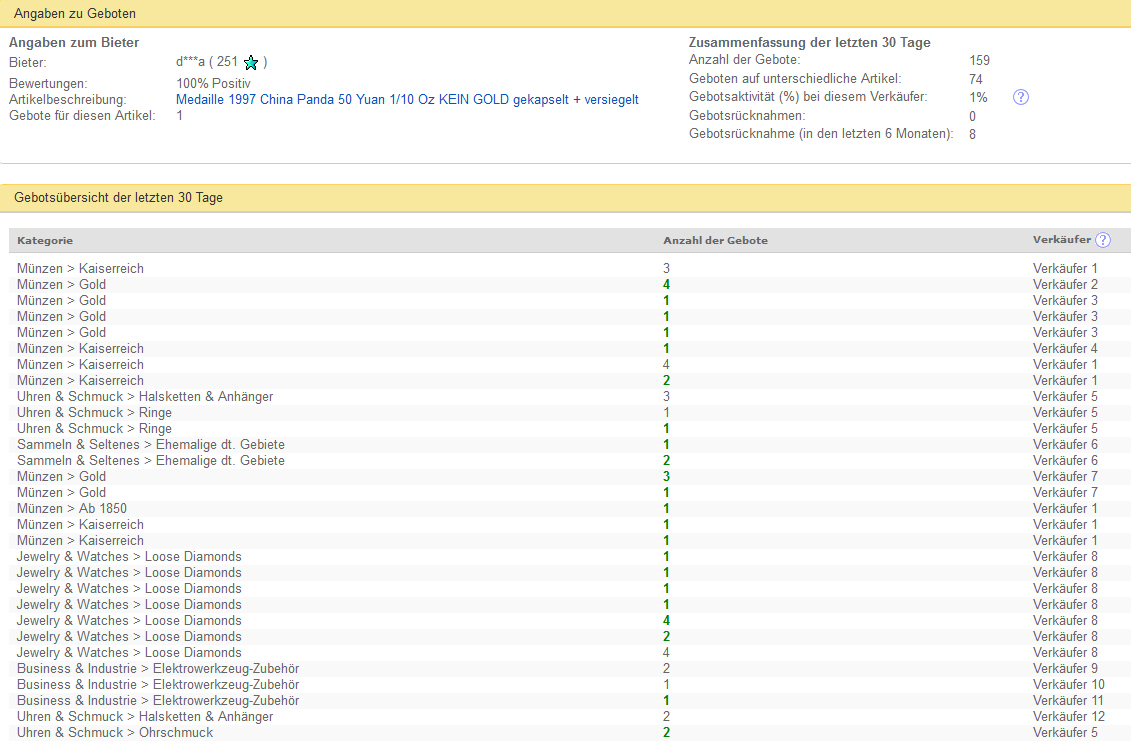Click the Gebotsübersicht der letzten 30 Tage header
The width and height of the screenshot is (1131, 747).
(x=118, y=198)
